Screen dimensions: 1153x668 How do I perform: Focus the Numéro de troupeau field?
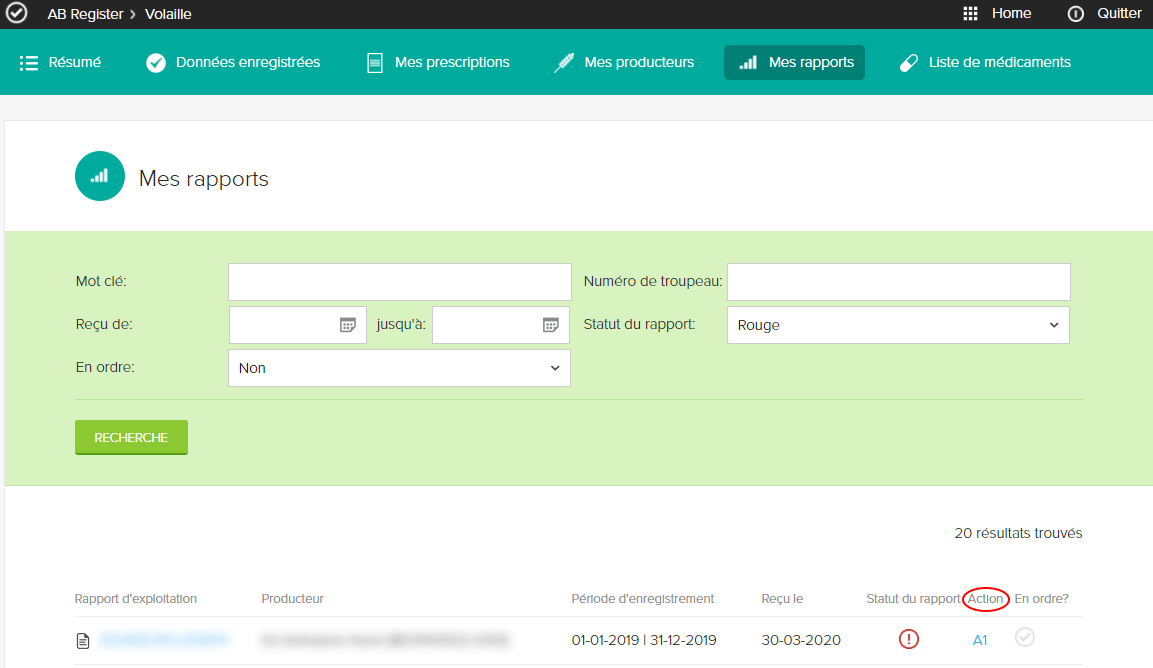898,282
